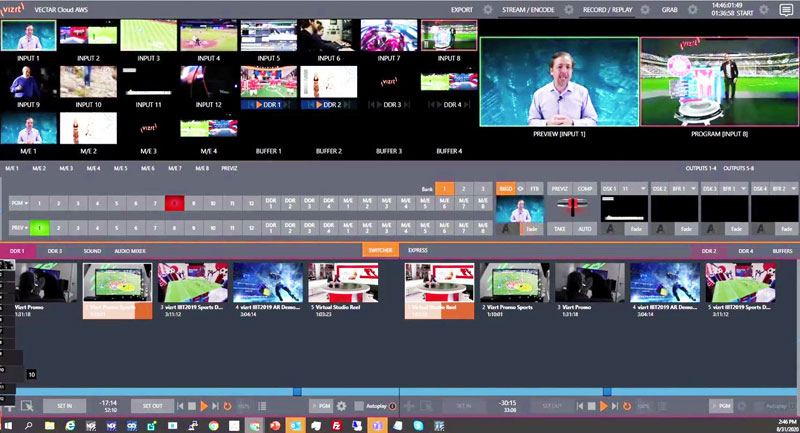This screenshot has height=433, width=800.
Task: Switch to the EXPRESS tab
Action: pos(417,250)
